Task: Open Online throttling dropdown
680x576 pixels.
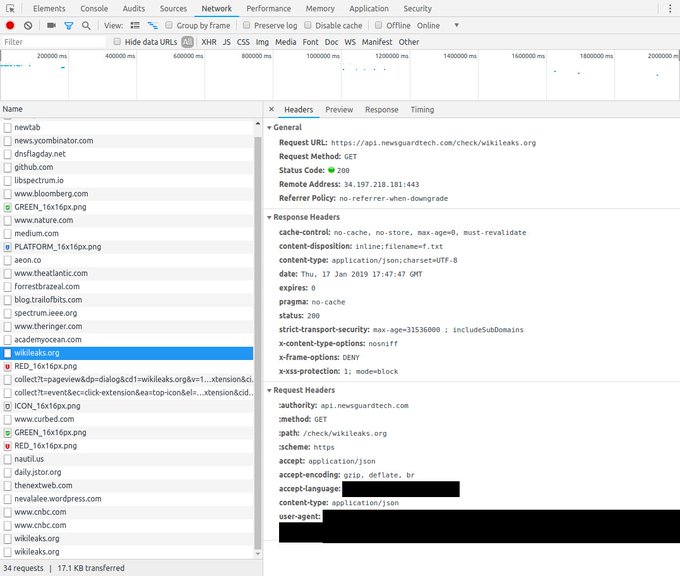Action: point(428,26)
